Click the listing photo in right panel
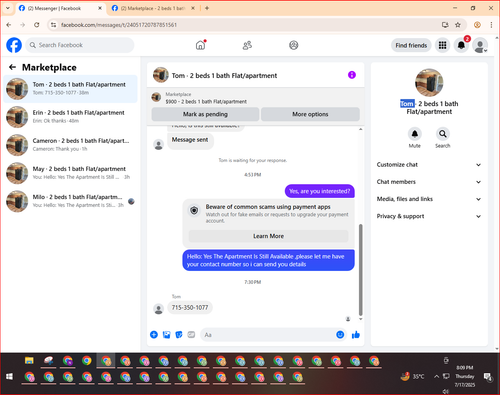This screenshot has height=395, width=500. 429,83
